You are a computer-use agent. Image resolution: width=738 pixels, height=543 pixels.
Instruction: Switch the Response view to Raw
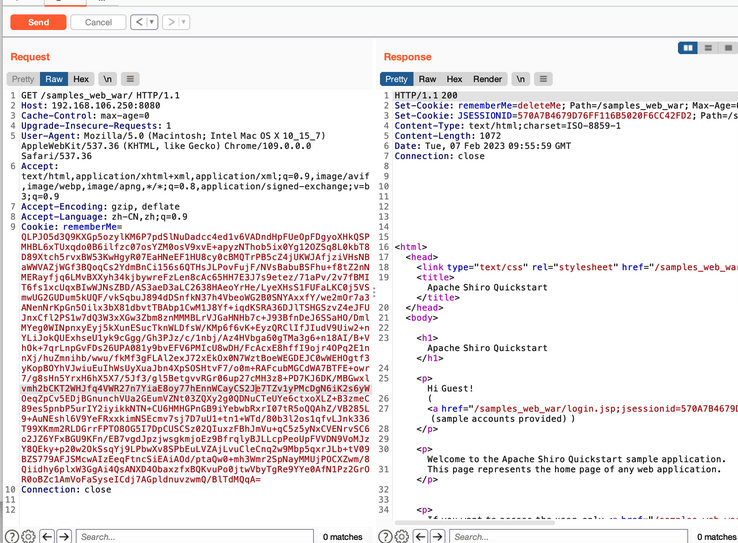[x=427, y=79]
